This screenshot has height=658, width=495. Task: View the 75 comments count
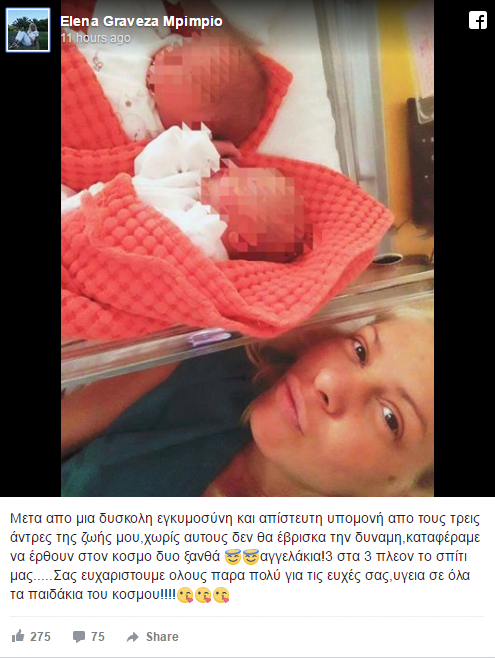coord(98,637)
